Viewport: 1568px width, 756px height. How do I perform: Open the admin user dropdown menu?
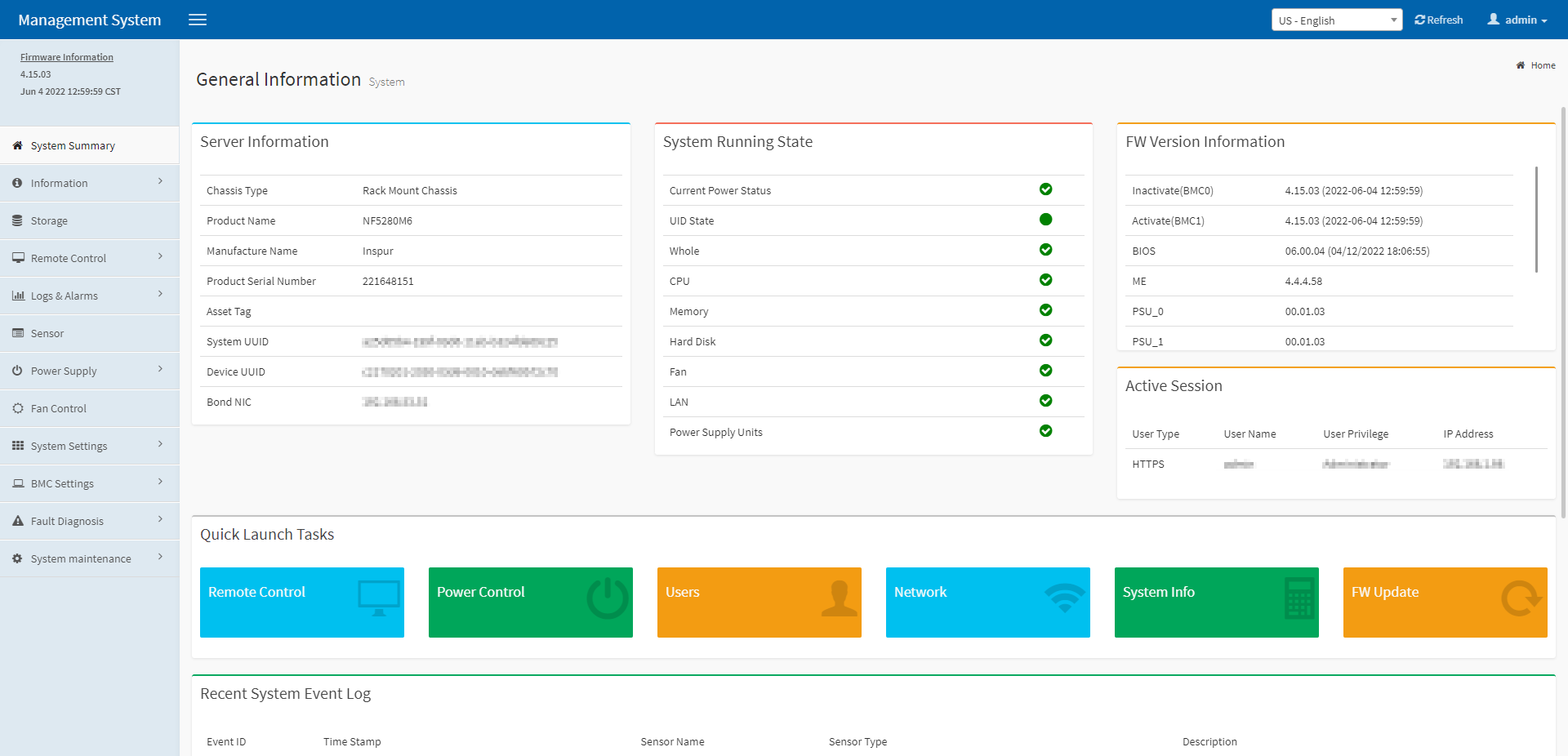(1517, 20)
